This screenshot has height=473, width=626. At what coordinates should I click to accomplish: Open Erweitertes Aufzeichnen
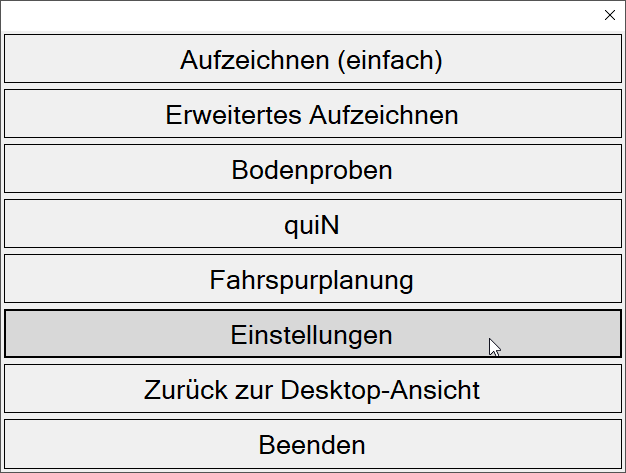(x=312, y=115)
